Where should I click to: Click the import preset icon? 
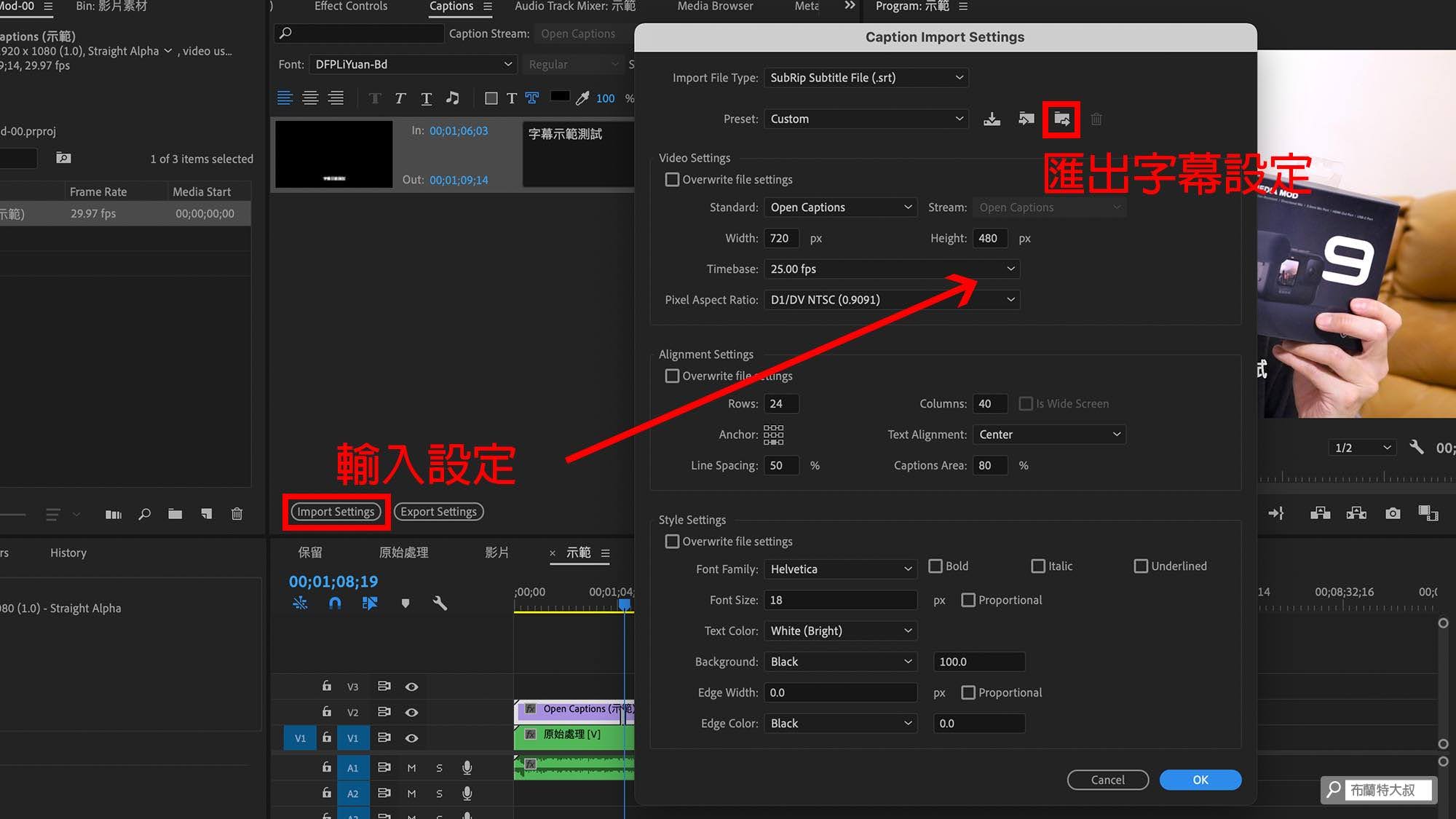tap(1026, 119)
